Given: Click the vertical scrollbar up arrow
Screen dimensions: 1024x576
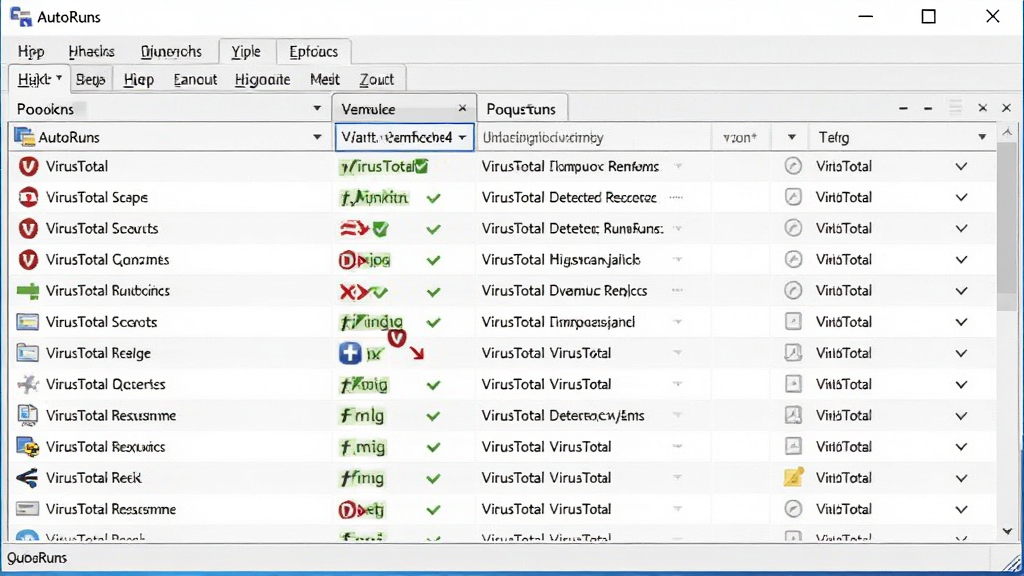Looking at the screenshot, I should 1007,133.
